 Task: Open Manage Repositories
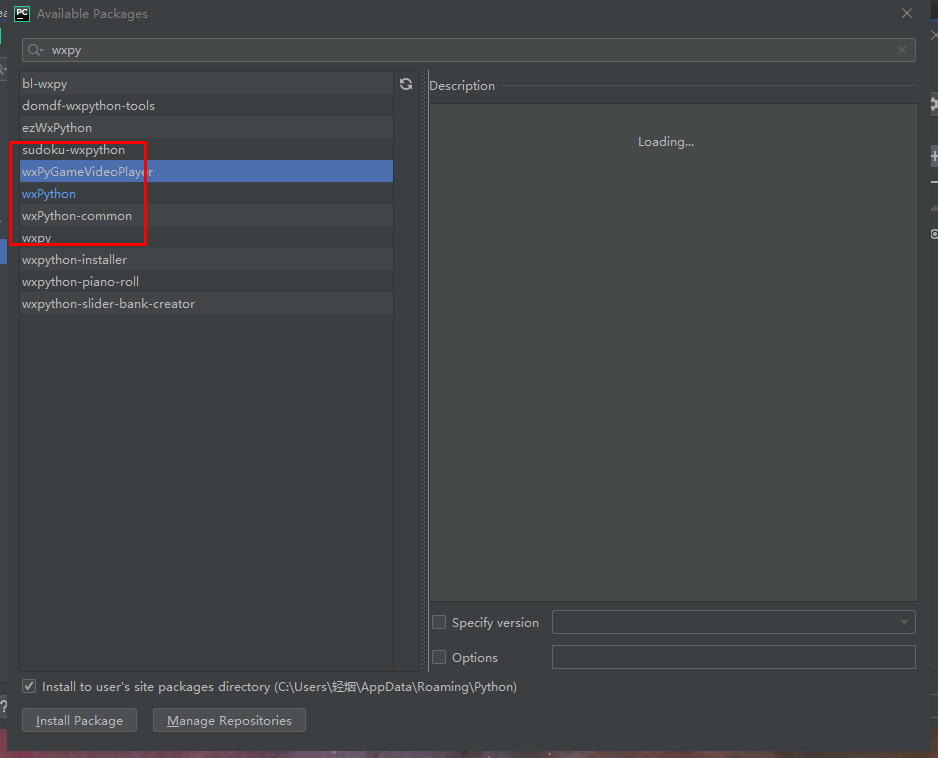coord(229,720)
